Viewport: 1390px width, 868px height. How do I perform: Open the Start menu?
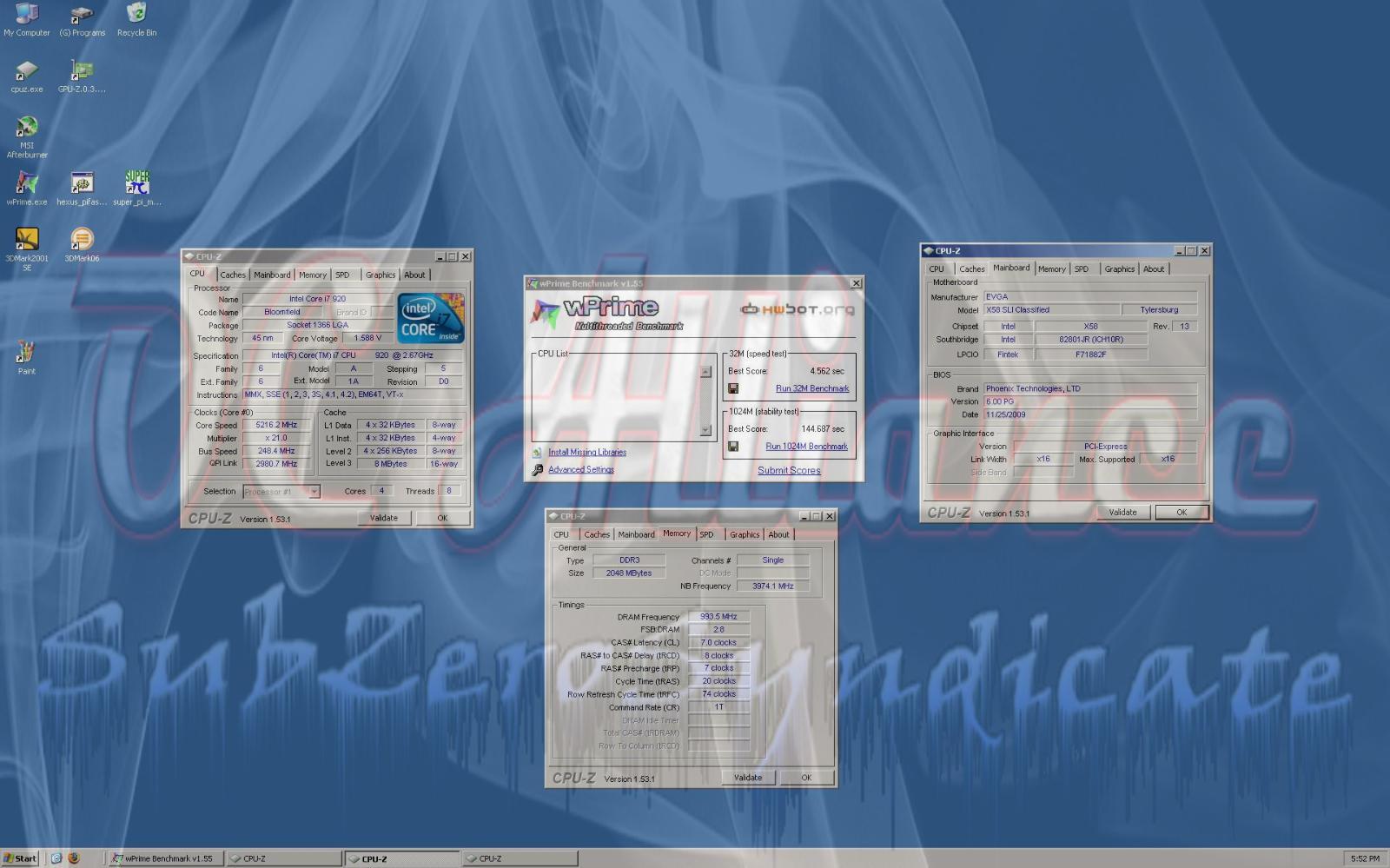(20, 858)
